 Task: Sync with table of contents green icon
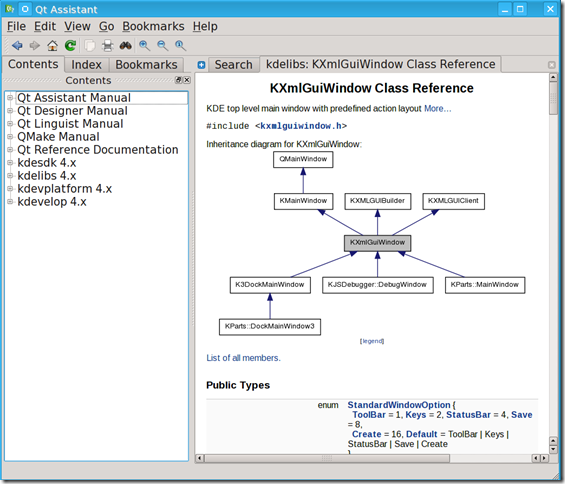70,45
